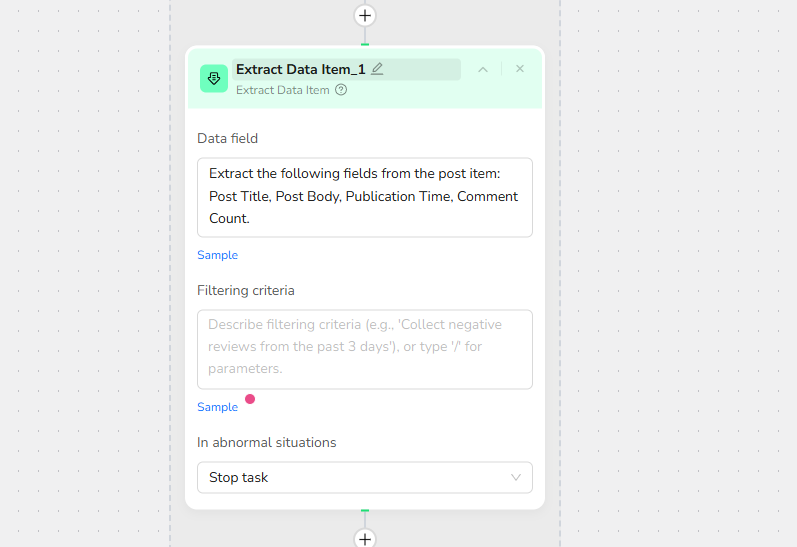The image size is (797, 547).
Task: Click the Data field label
Action: (227, 138)
